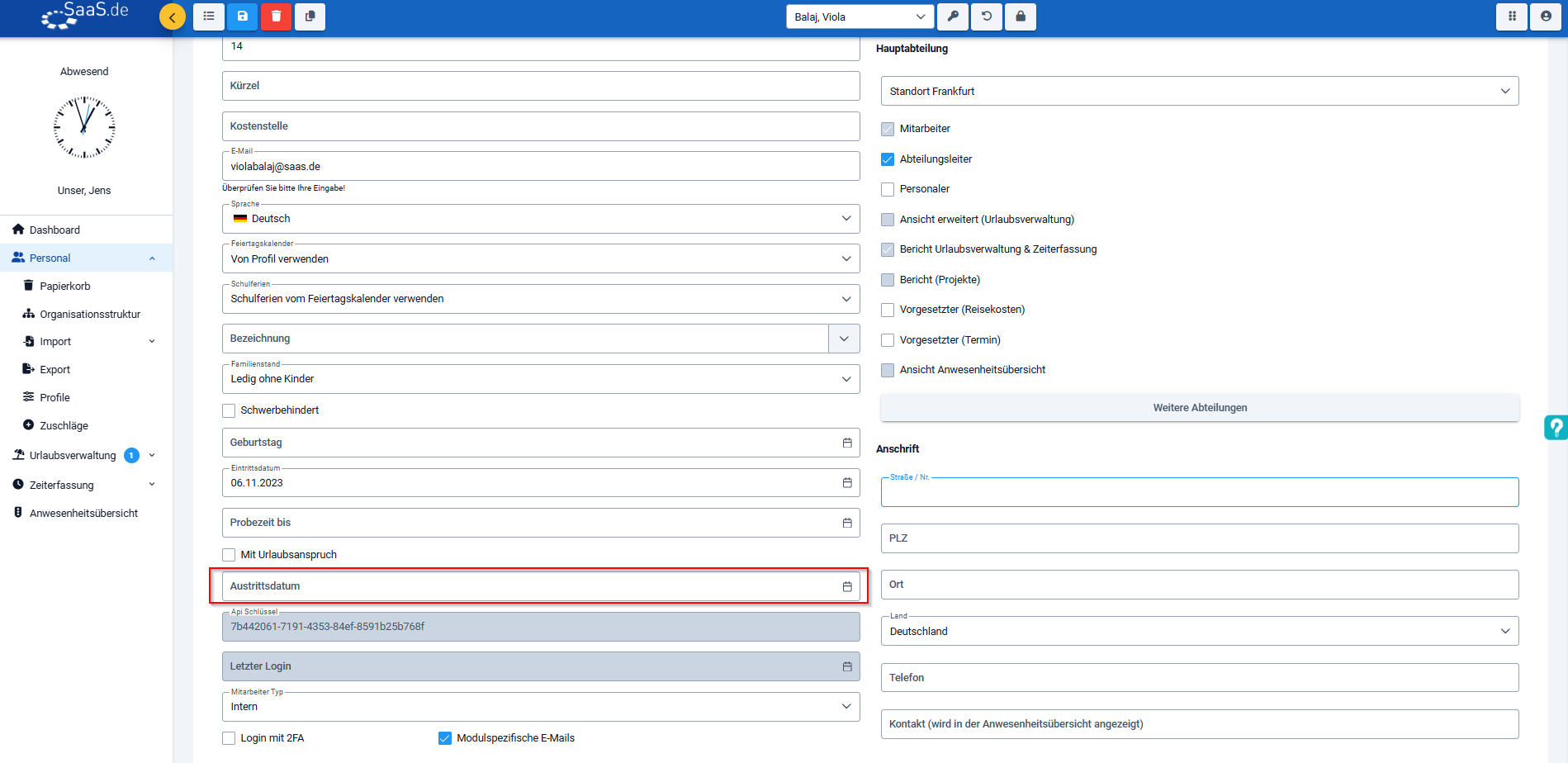Open the employee selector Balaj, Viola
This screenshot has height=763, width=1568.
click(x=859, y=17)
